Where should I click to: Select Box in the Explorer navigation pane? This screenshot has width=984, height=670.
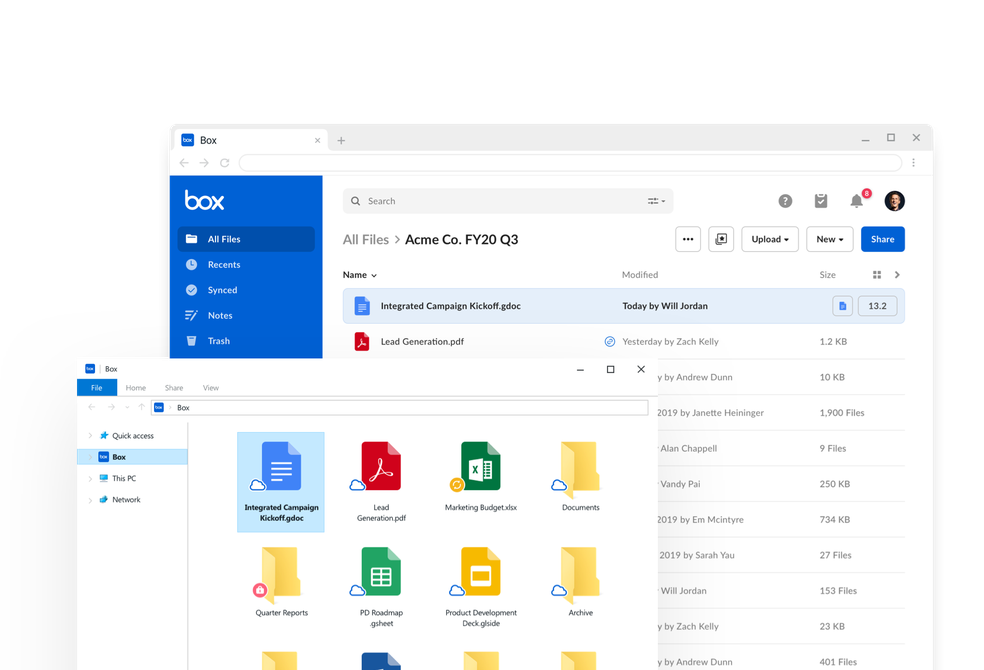pos(132,457)
